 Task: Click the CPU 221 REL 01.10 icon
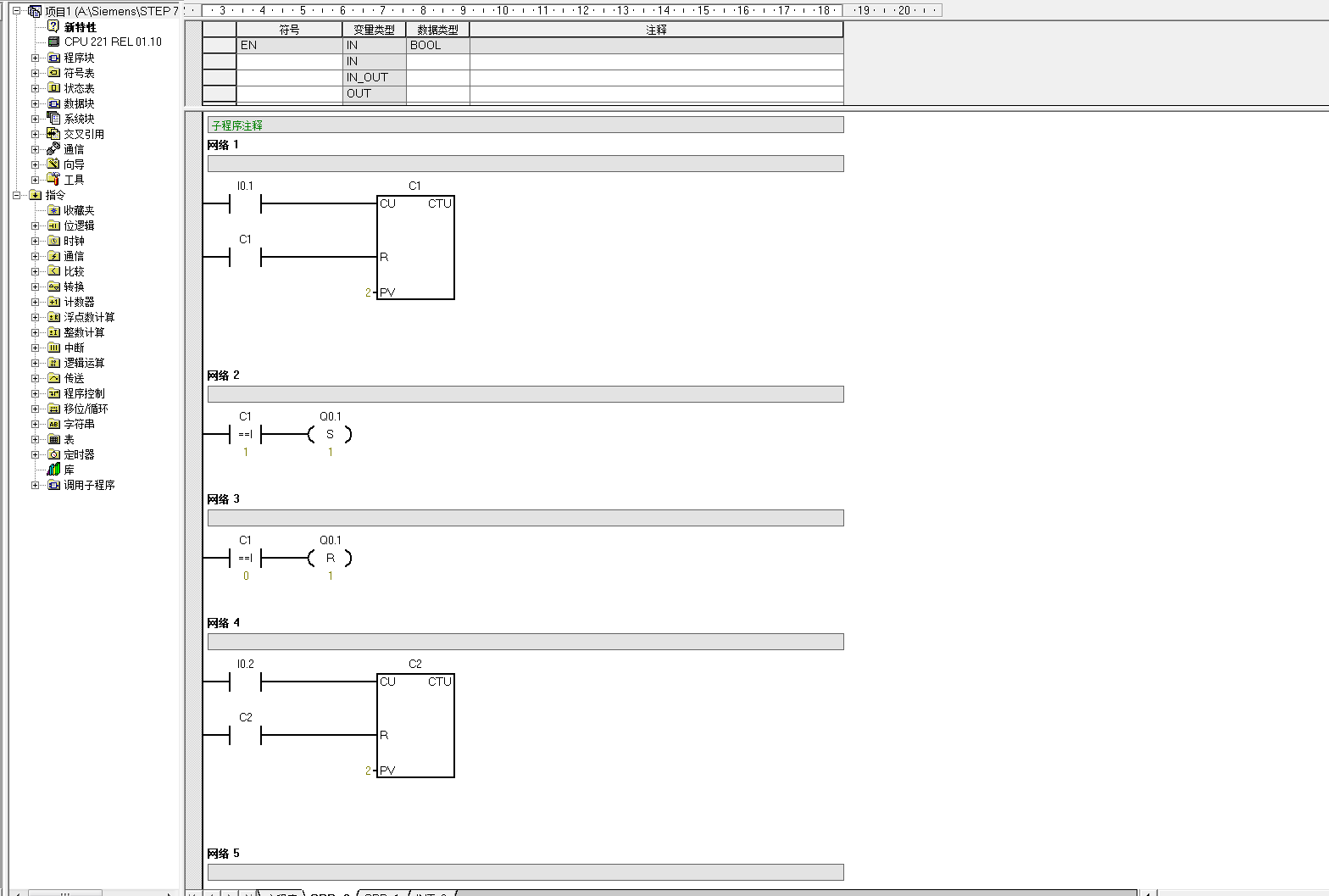point(53,42)
